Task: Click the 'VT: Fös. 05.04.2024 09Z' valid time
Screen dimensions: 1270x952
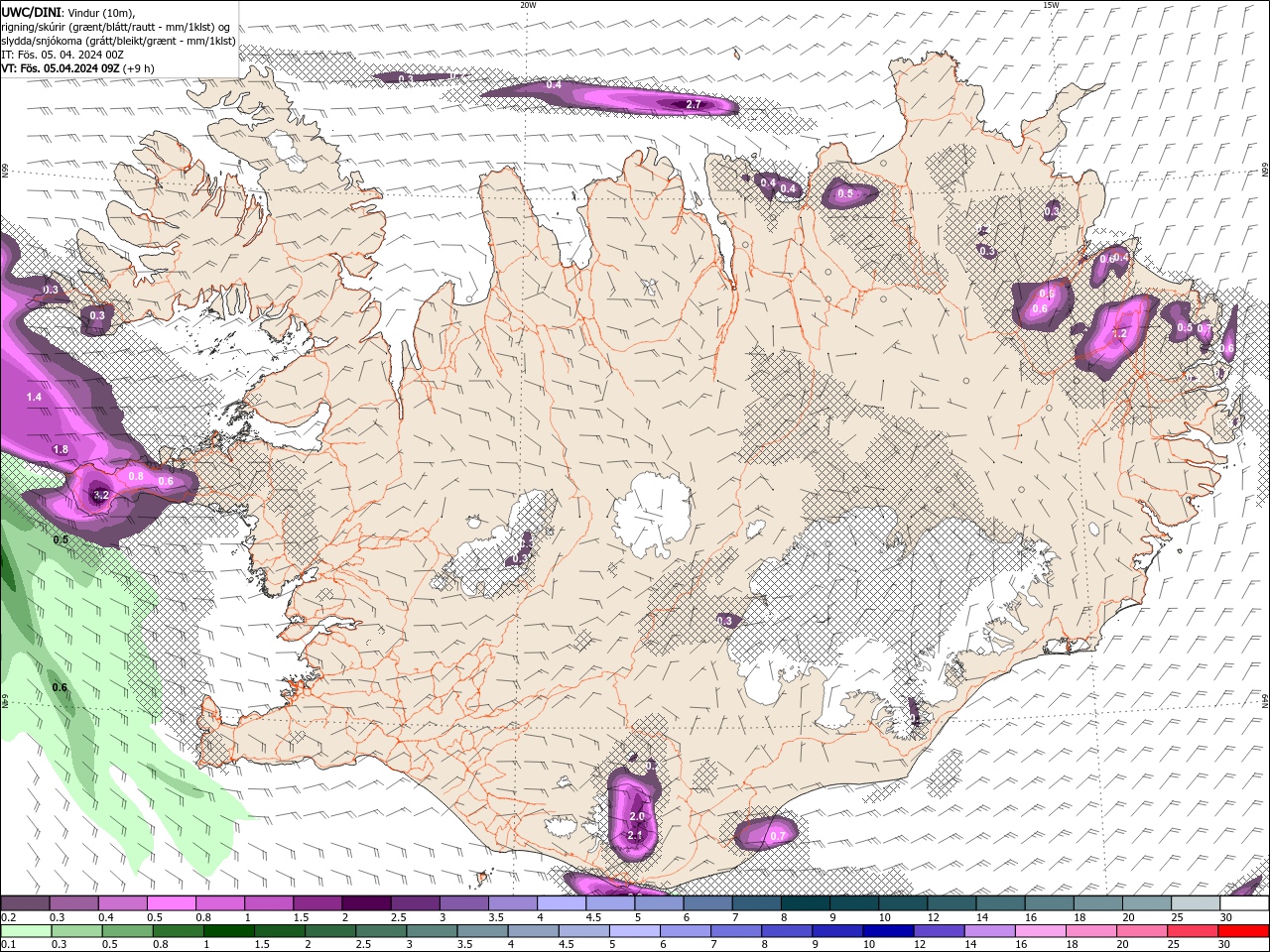Action: point(61,68)
